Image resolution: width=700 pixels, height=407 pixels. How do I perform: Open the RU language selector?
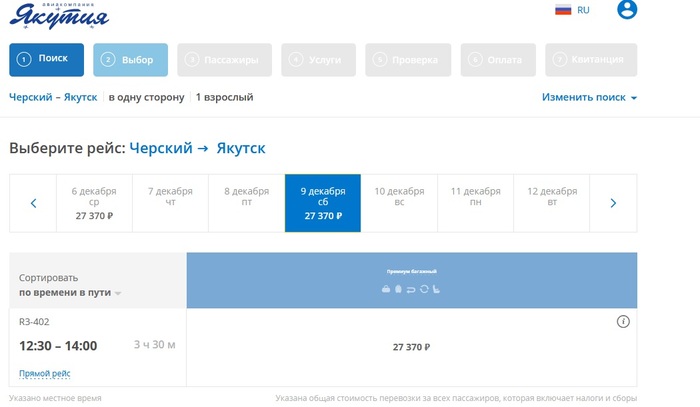point(583,10)
